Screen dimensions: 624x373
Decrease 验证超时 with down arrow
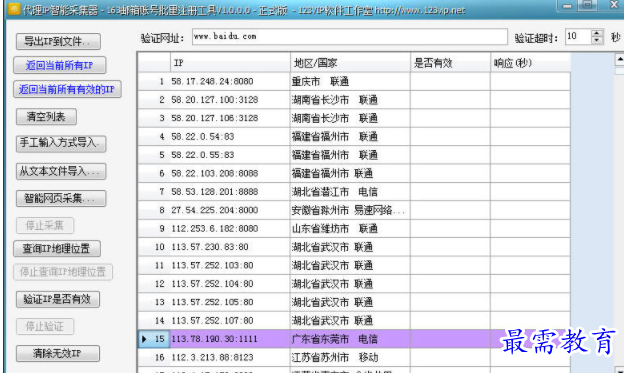(597, 40)
